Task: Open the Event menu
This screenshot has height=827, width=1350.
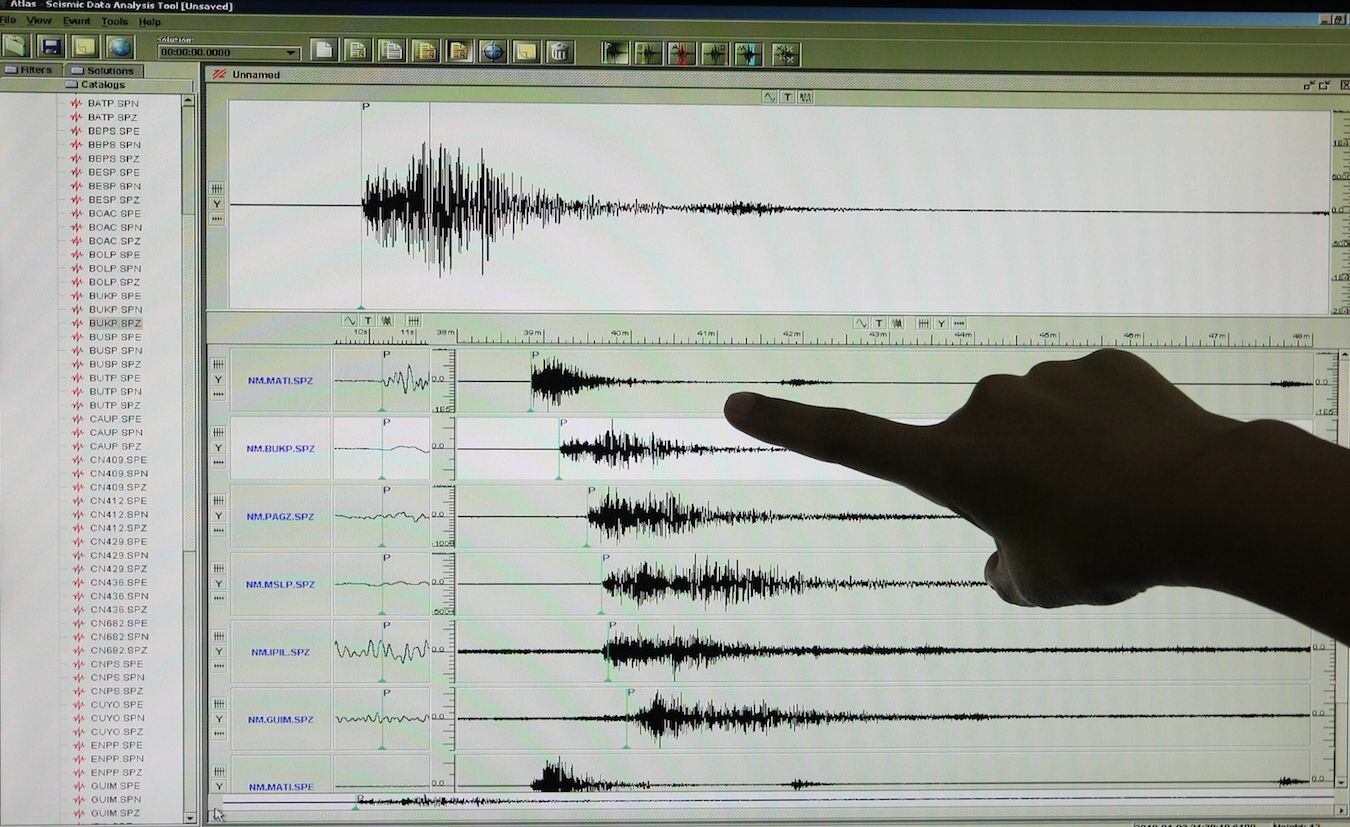Action: (76, 21)
